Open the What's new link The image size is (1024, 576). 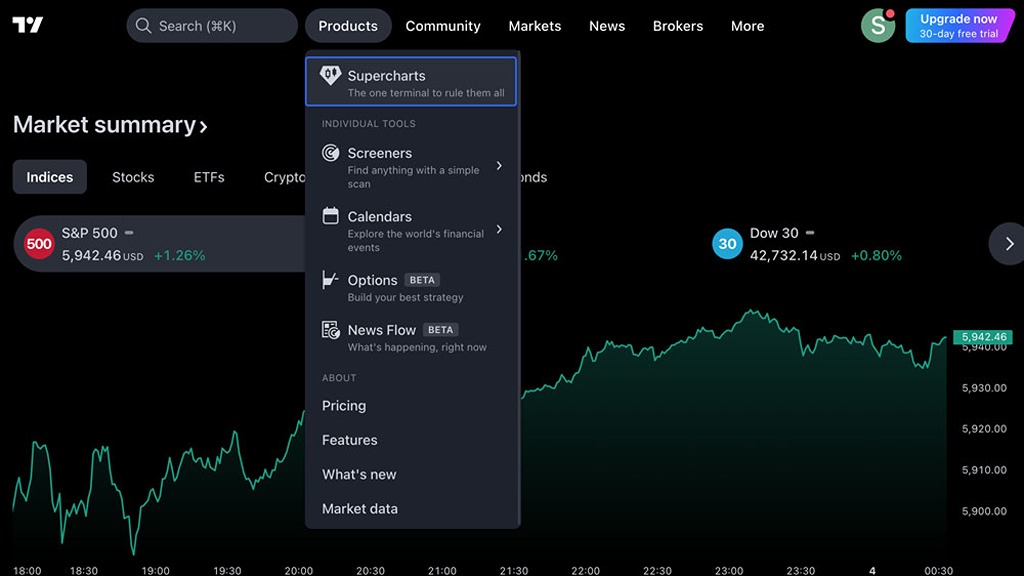tap(359, 474)
